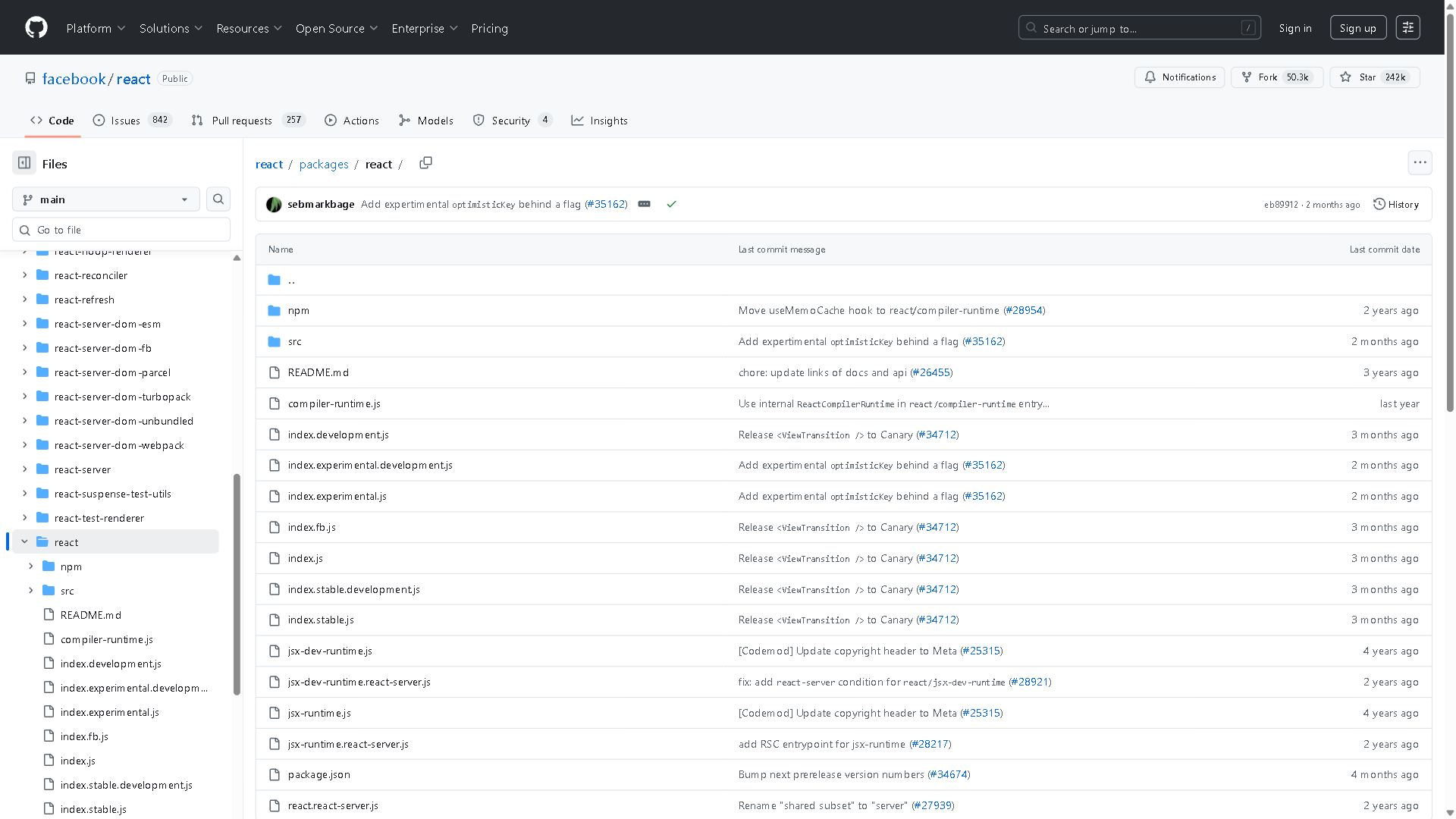1456x819 pixels.
Task: Open pull request #35162 link
Action: point(606,204)
